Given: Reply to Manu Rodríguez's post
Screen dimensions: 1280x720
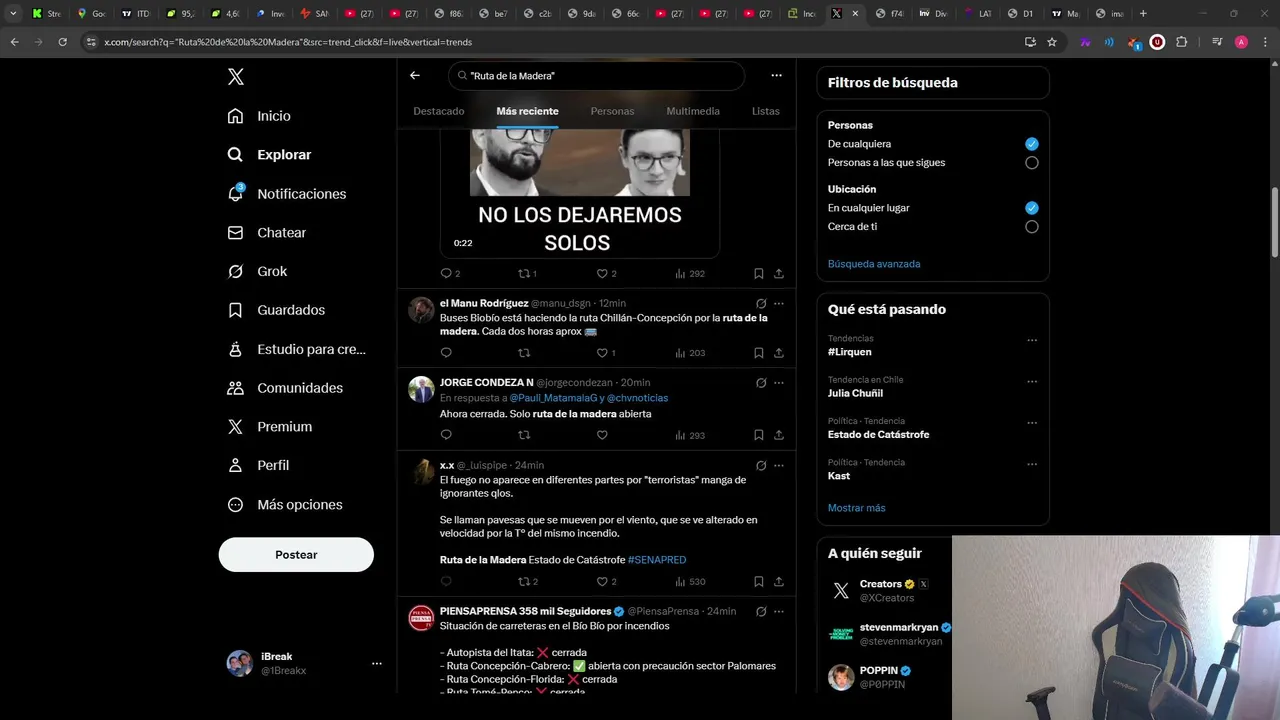Looking at the screenshot, I should click(446, 353).
